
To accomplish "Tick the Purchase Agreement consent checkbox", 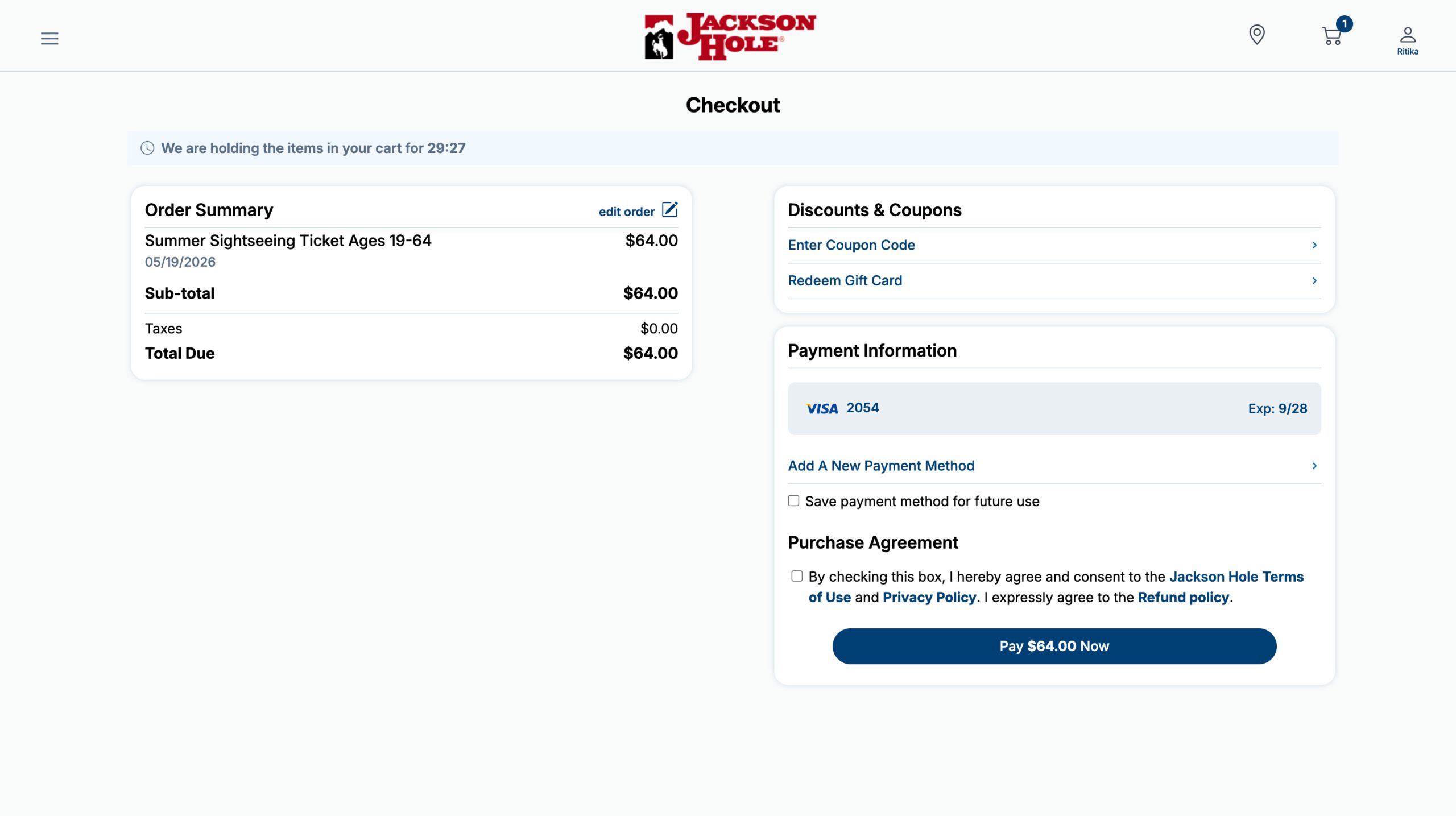I will pos(797,576).
